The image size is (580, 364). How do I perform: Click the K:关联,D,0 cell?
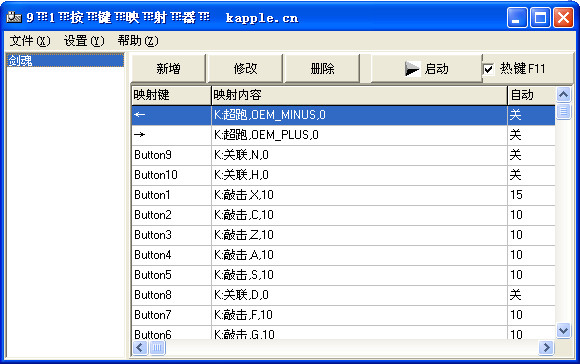click(x=359, y=295)
